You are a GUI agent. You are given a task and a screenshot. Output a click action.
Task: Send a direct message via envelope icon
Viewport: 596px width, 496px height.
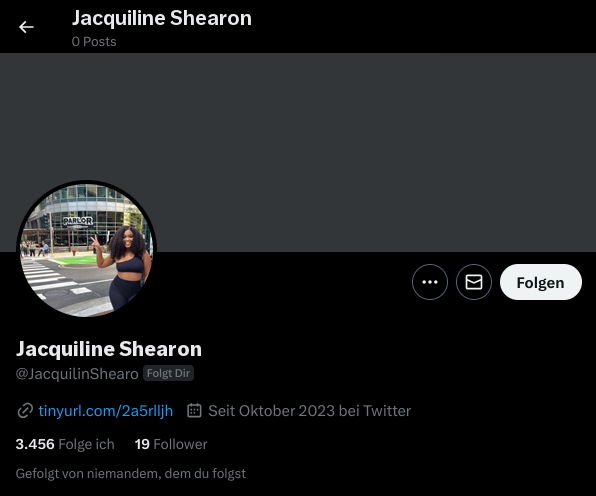(x=474, y=282)
